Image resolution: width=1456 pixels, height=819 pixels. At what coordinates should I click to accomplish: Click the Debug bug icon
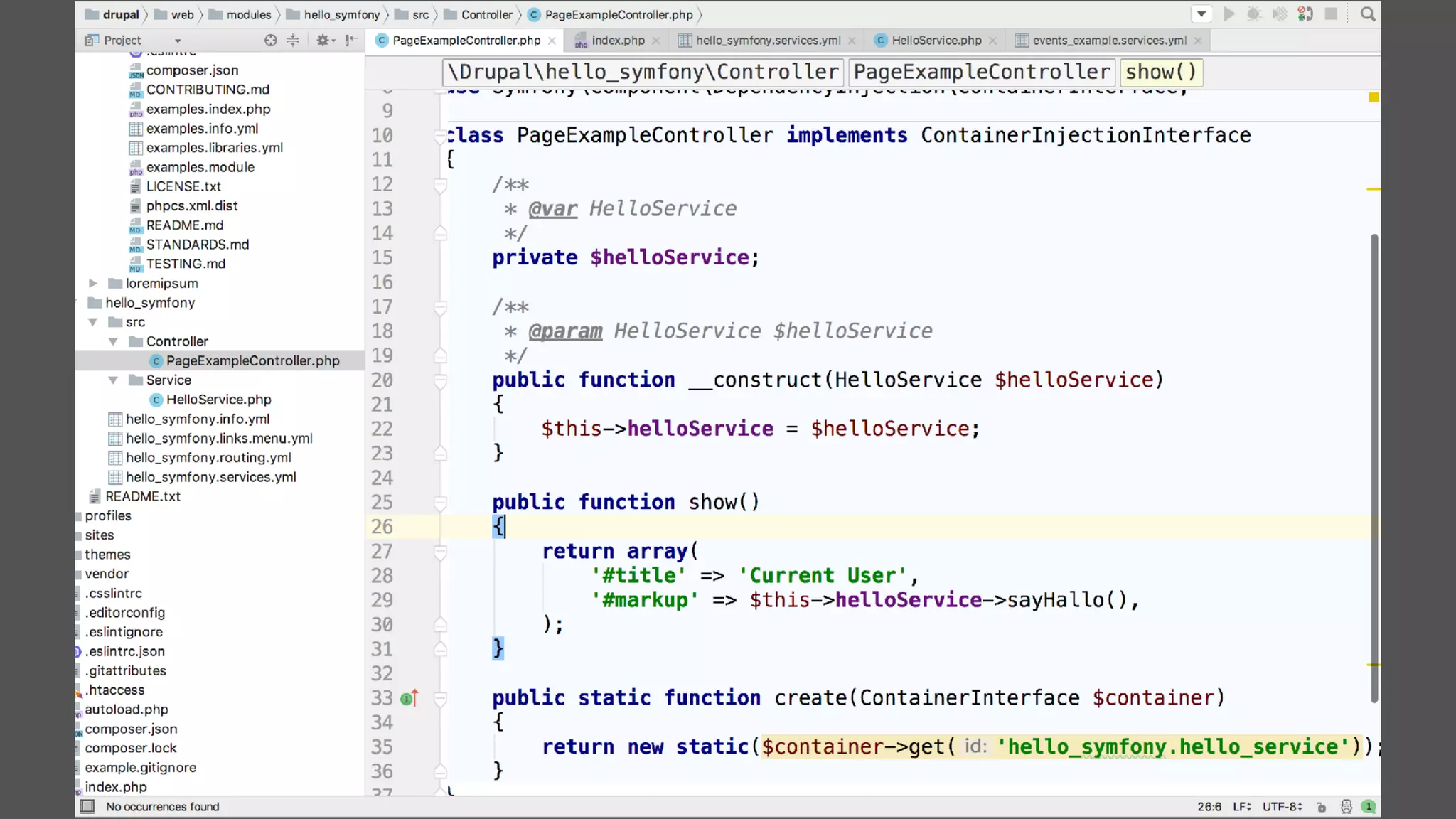coord(1254,14)
